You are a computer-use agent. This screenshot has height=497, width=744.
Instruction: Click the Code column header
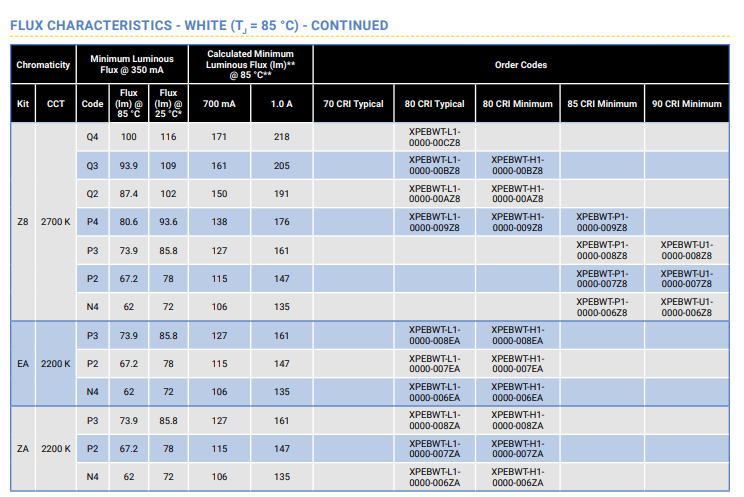tap(93, 103)
